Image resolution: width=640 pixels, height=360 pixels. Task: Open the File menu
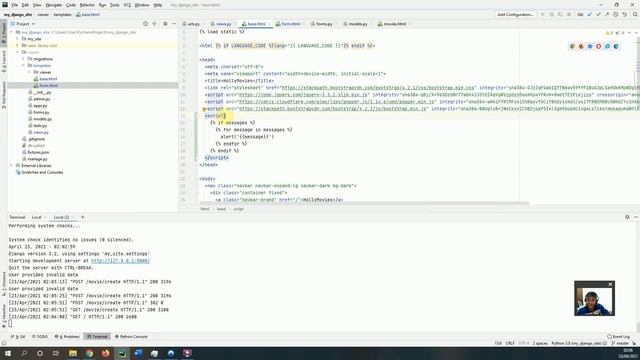coord(15,5)
